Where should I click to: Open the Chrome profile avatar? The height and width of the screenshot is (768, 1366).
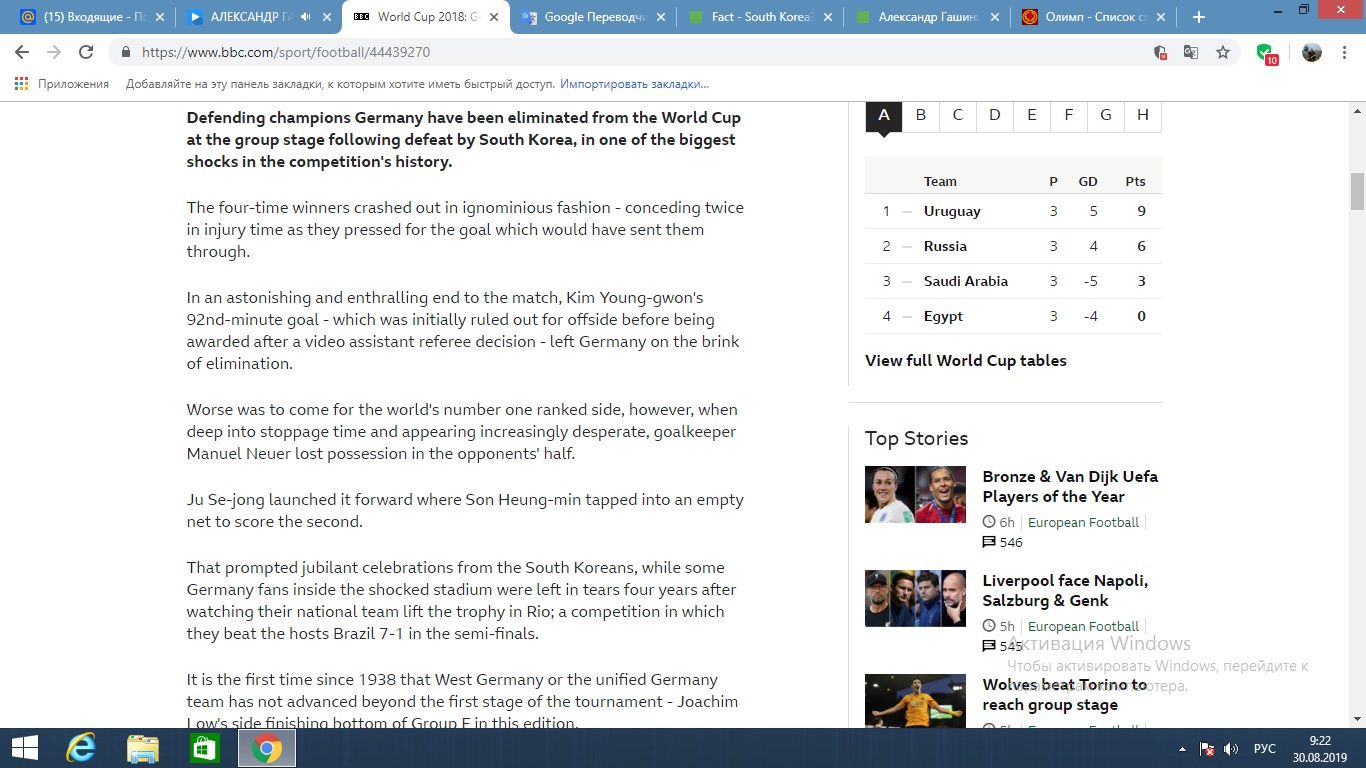tap(1312, 52)
